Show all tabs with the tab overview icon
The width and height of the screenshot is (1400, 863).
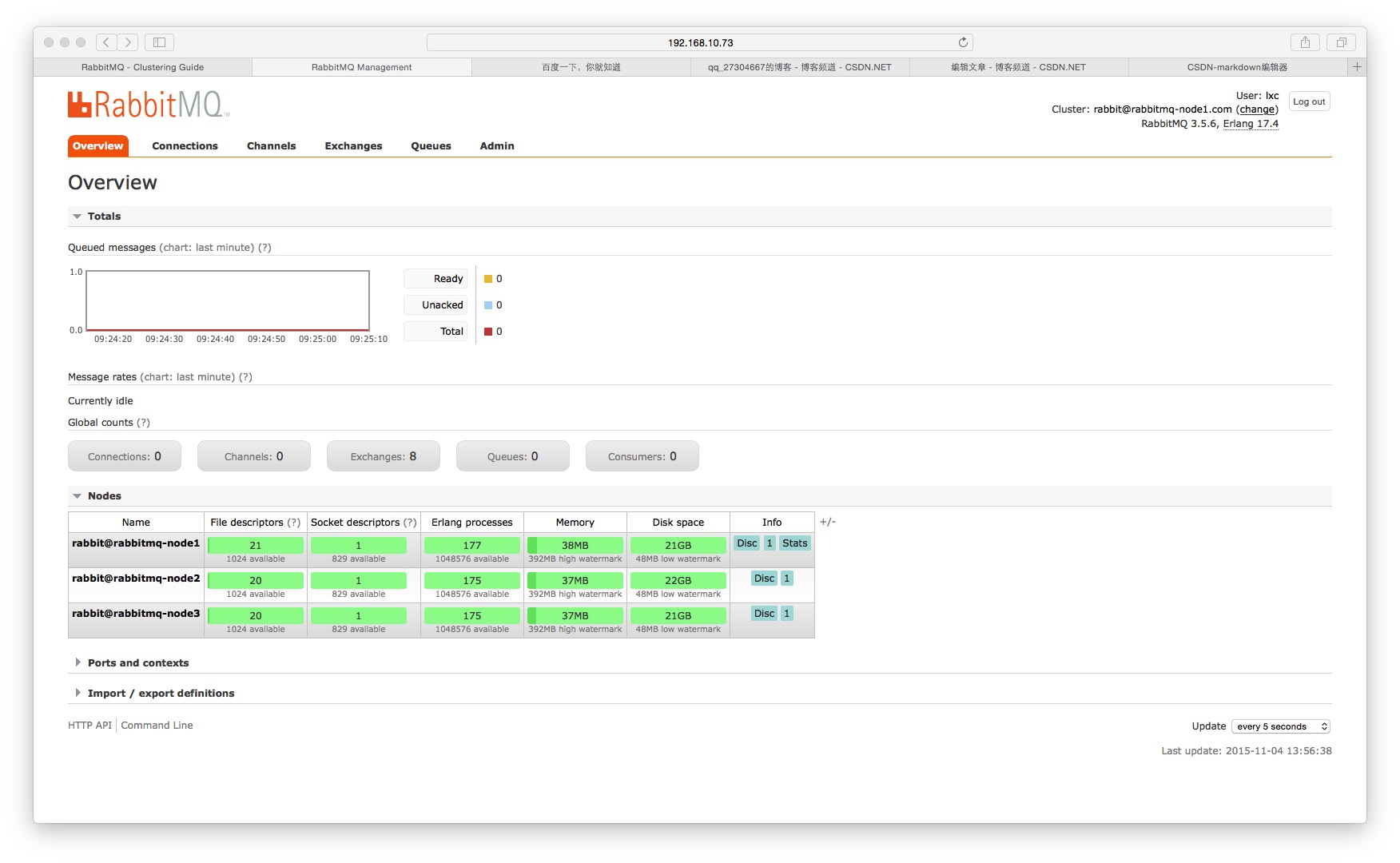(1341, 42)
